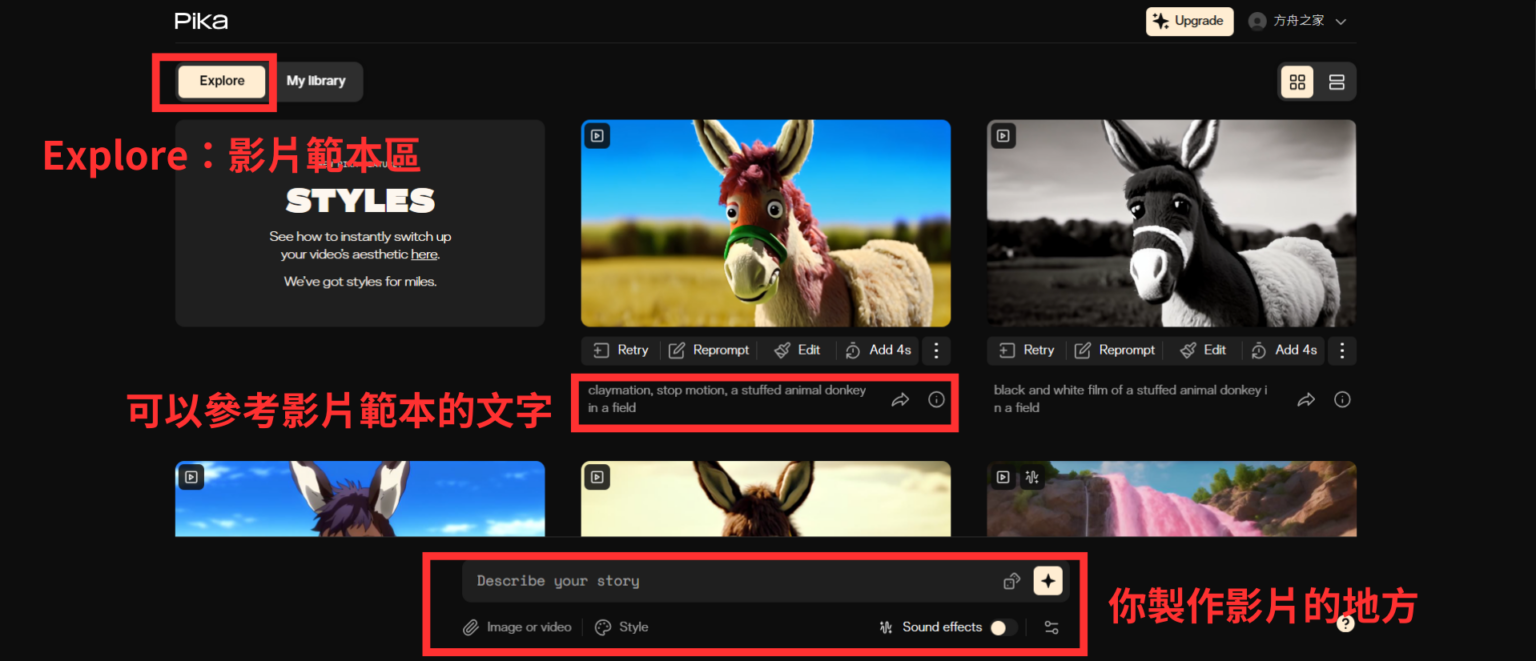This screenshot has height=661, width=1536.
Task: Open info icon for claymation donkey prompt
Action: click(x=936, y=400)
